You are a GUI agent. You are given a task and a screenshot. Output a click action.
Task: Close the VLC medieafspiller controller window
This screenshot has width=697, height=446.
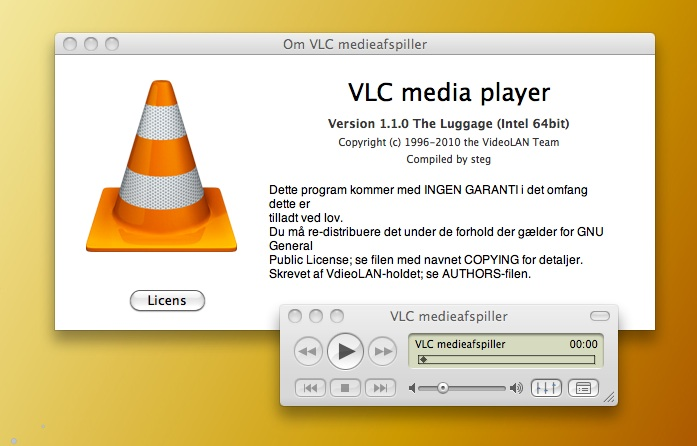(295, 316)
